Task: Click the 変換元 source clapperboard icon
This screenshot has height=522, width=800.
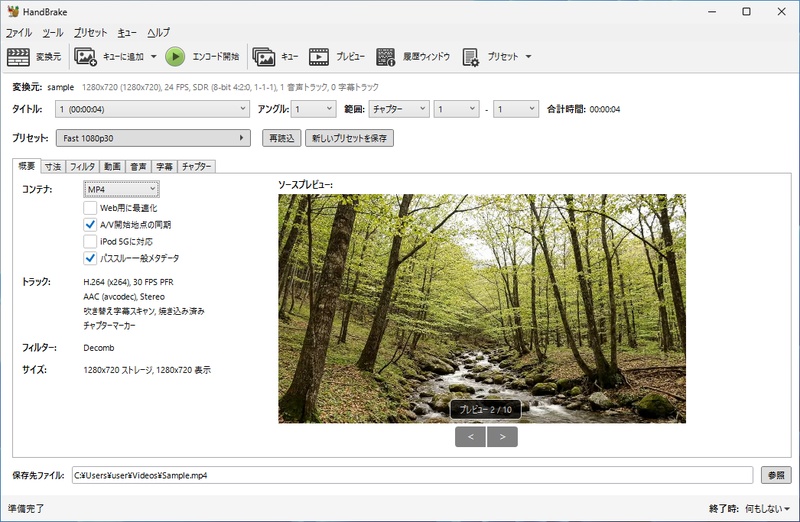Action: (x=18, y=57)
